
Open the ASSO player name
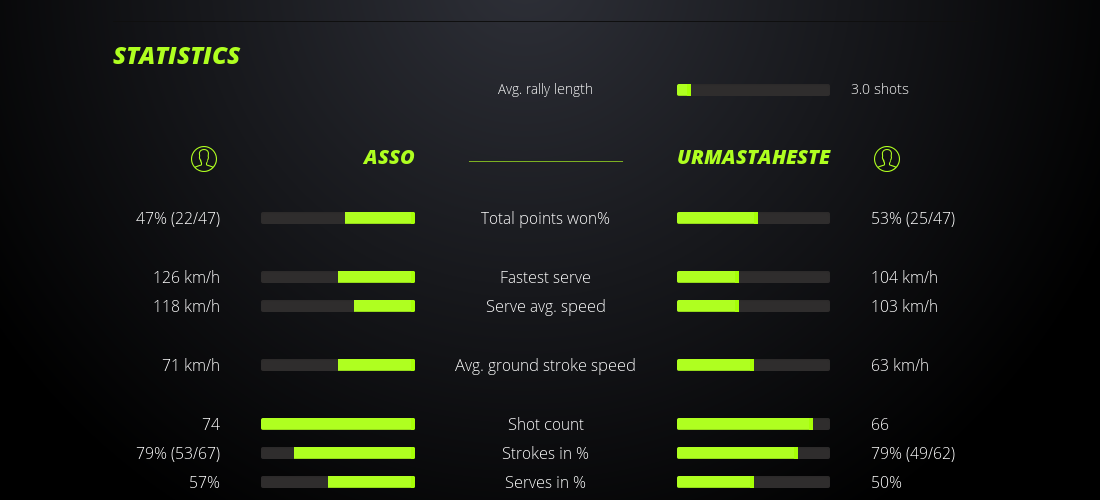click(x=389, y=158)
